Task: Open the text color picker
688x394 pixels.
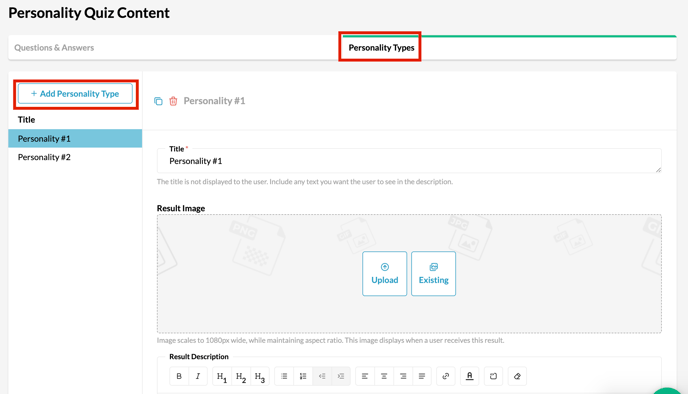Action: tap(469, 376)
